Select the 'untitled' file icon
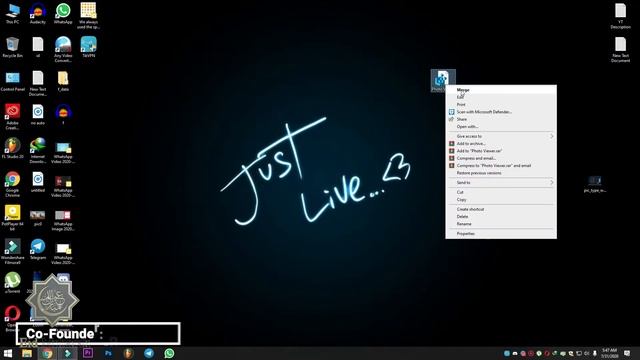The height and width of the screenshot is (360, 640). pyautogui.click(x=38, y=182)
